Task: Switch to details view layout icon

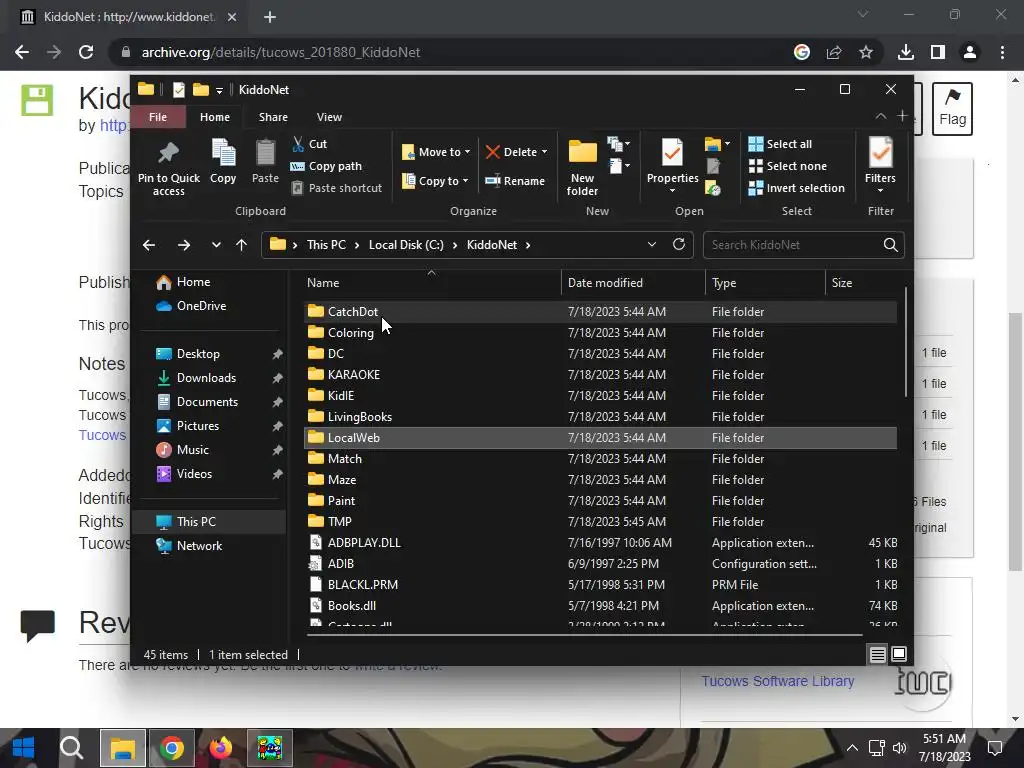Action: (877, 654)
